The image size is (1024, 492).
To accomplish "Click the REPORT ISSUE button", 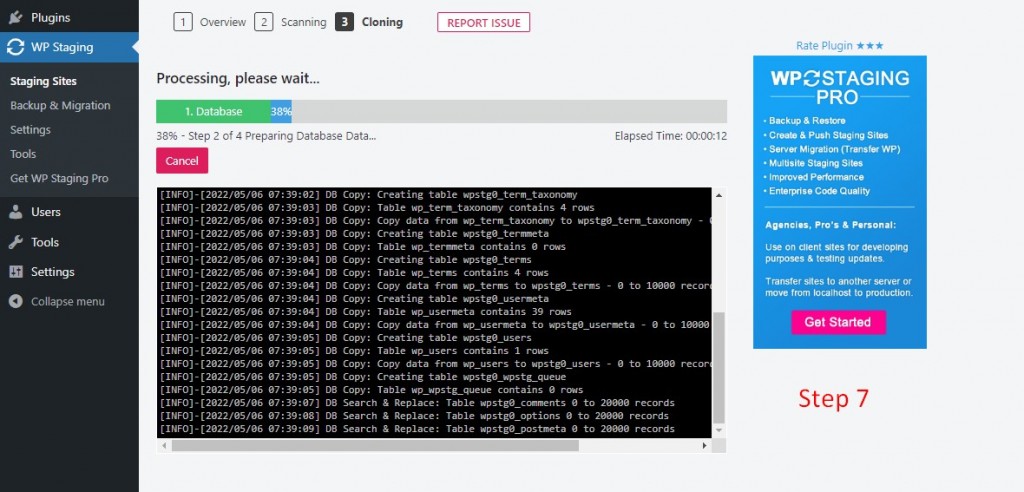I will (x=483, y=22).
